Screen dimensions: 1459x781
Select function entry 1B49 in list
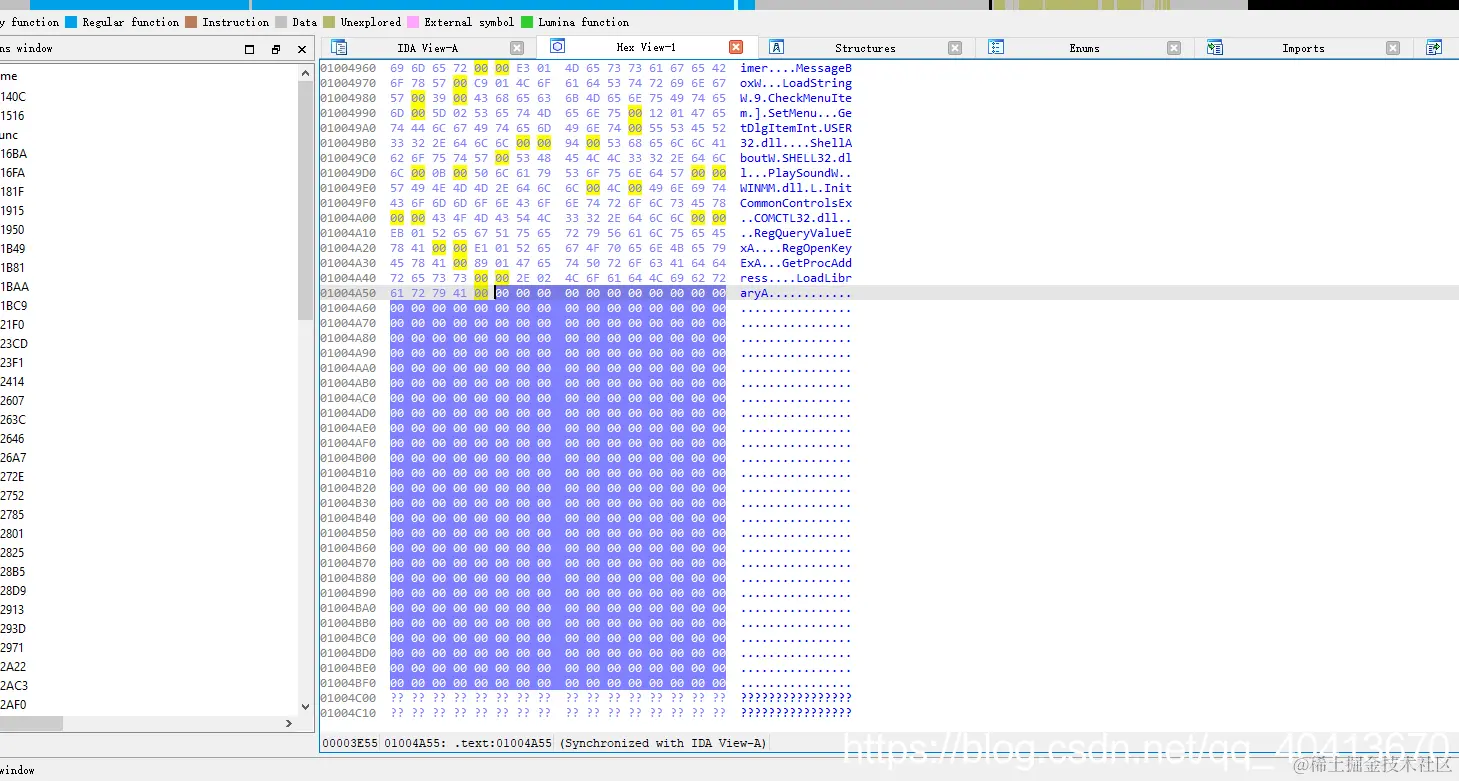(x=14, y=249)
